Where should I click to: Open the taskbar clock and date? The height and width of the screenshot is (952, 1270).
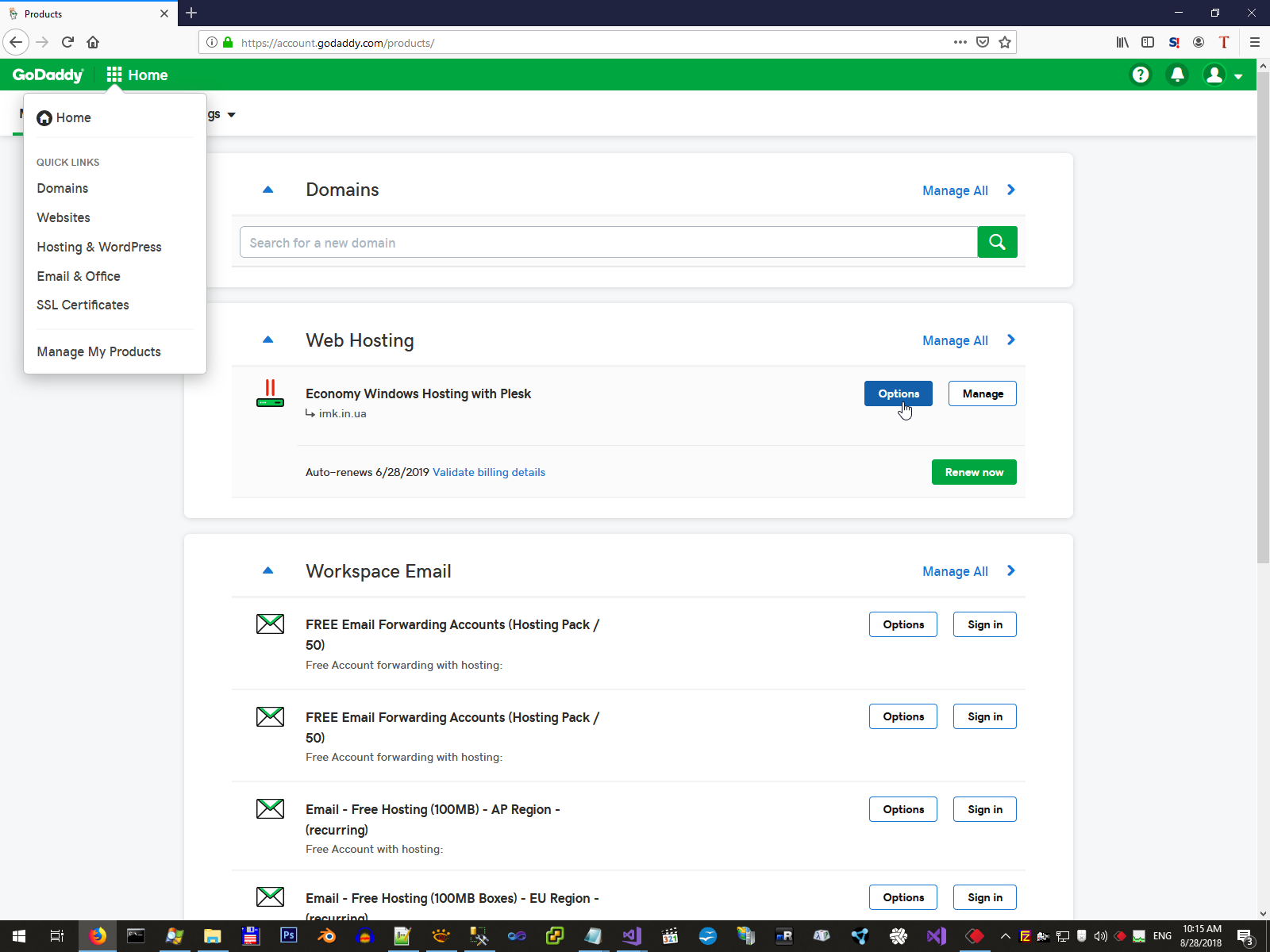pos(1201,936)
